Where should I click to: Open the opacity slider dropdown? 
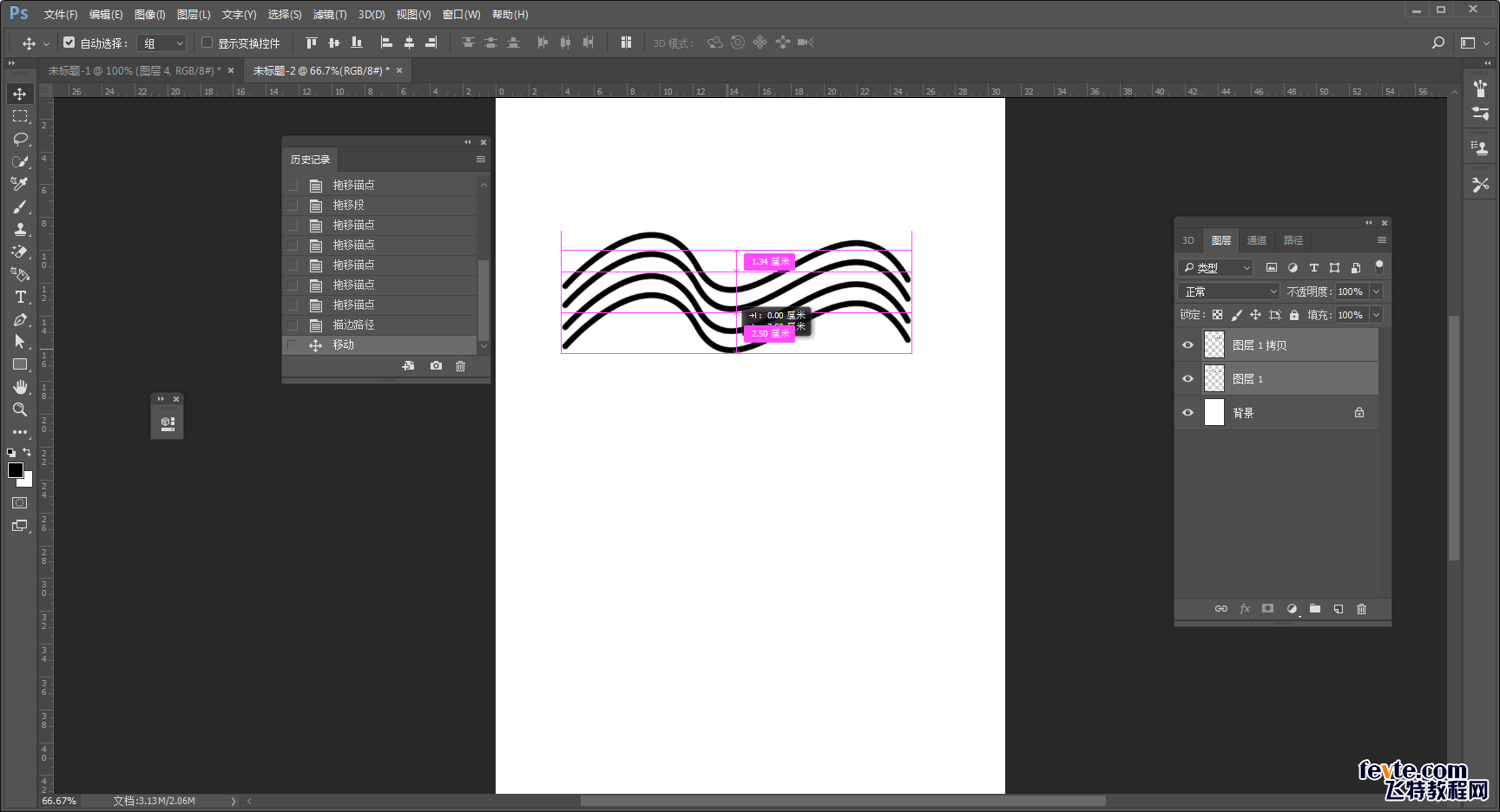(1376, 291)
